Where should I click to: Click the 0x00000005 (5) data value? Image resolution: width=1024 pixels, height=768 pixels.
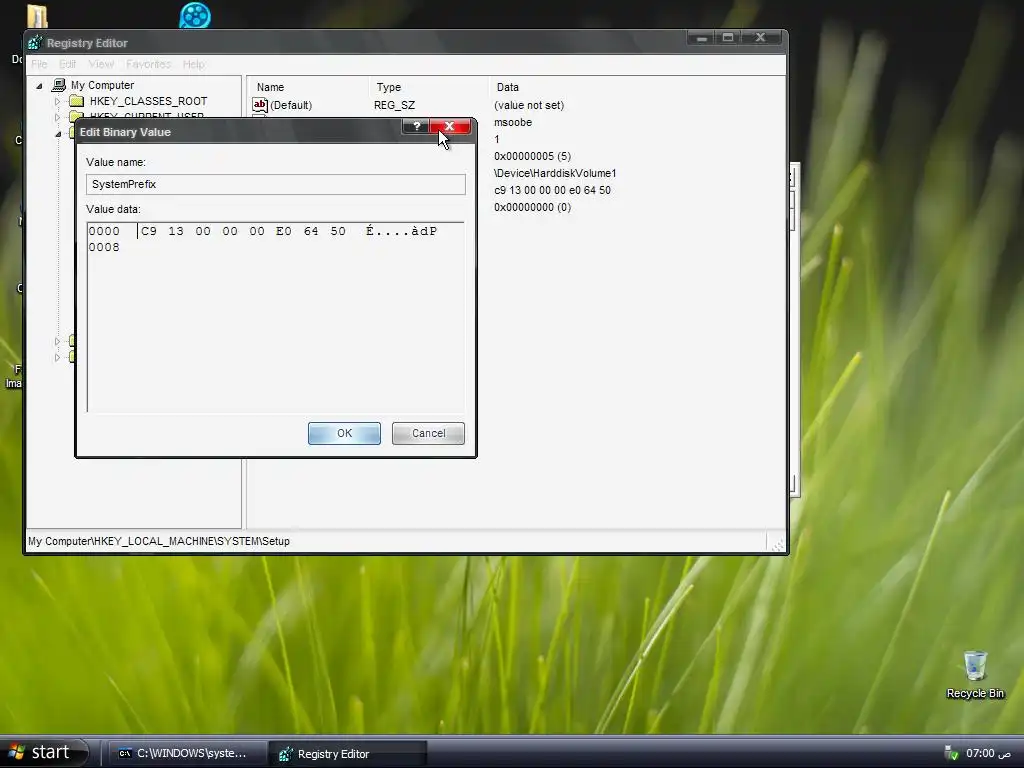[x=532, y=156]
